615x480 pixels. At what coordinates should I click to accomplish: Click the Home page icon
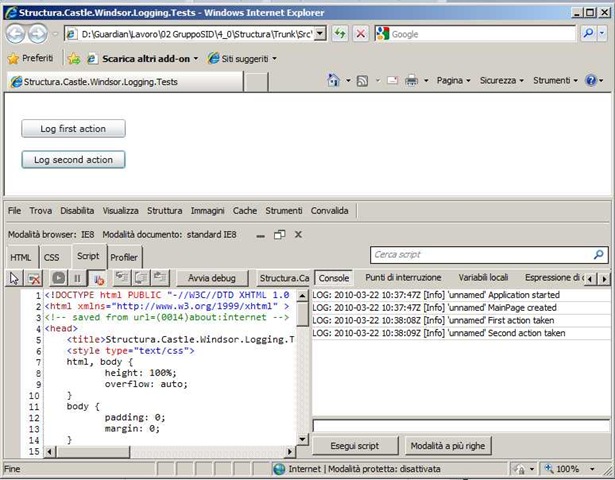(333, 80)
